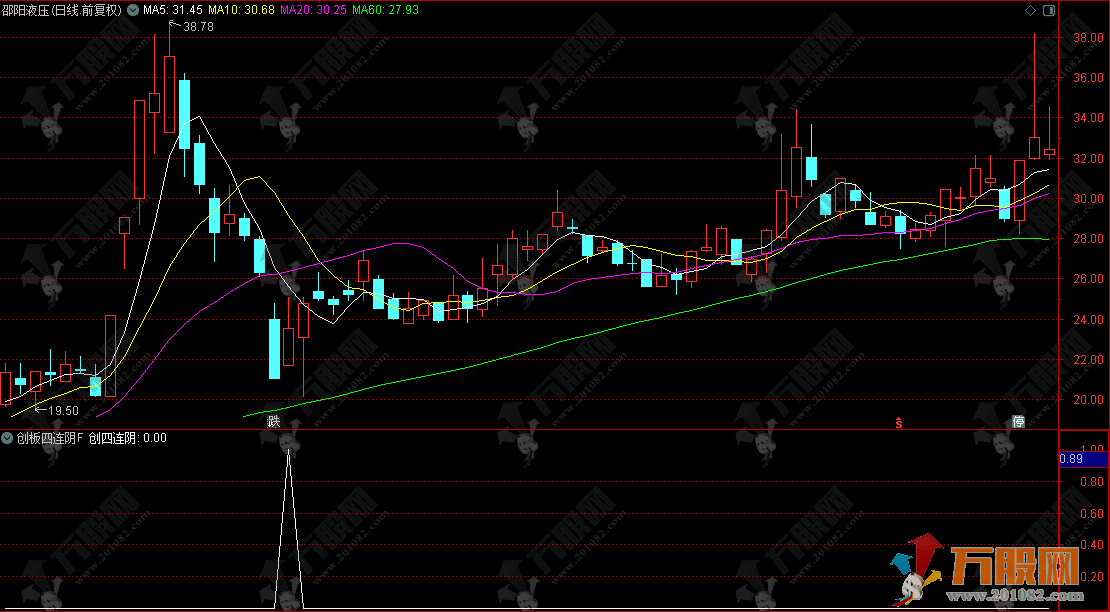Click the 28.00 price axis label

coord(1087,239)
